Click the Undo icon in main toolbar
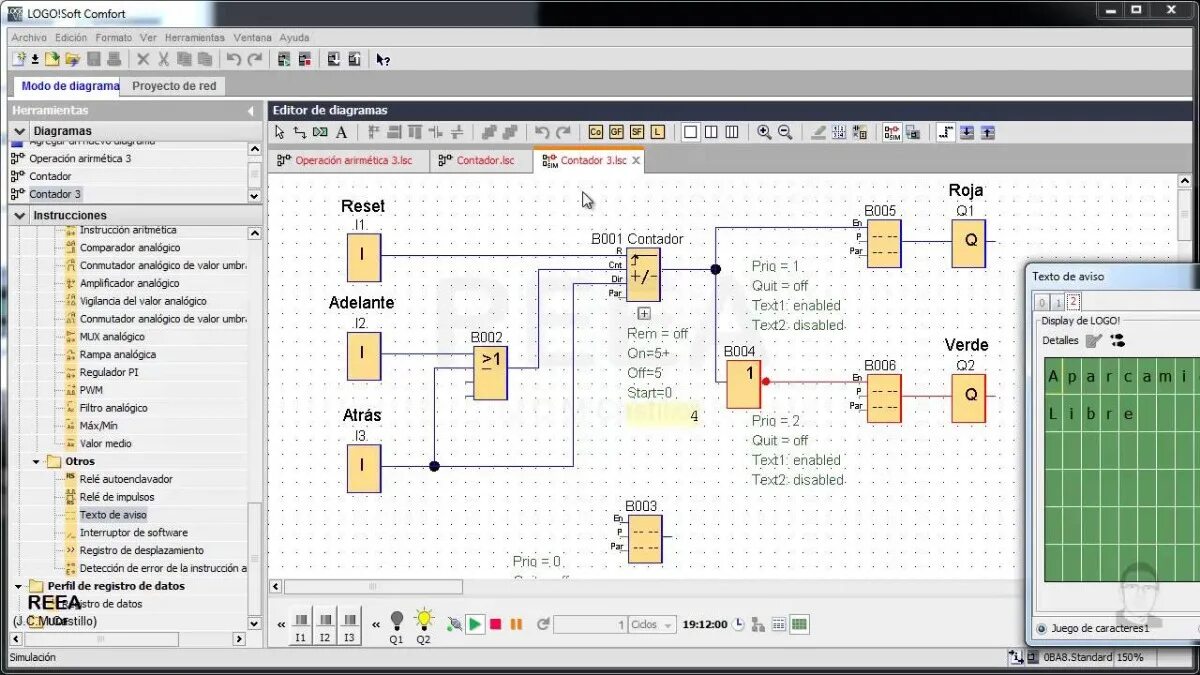Image resolution: width=1200 pixels, height=675 pixels. (233, 60)
